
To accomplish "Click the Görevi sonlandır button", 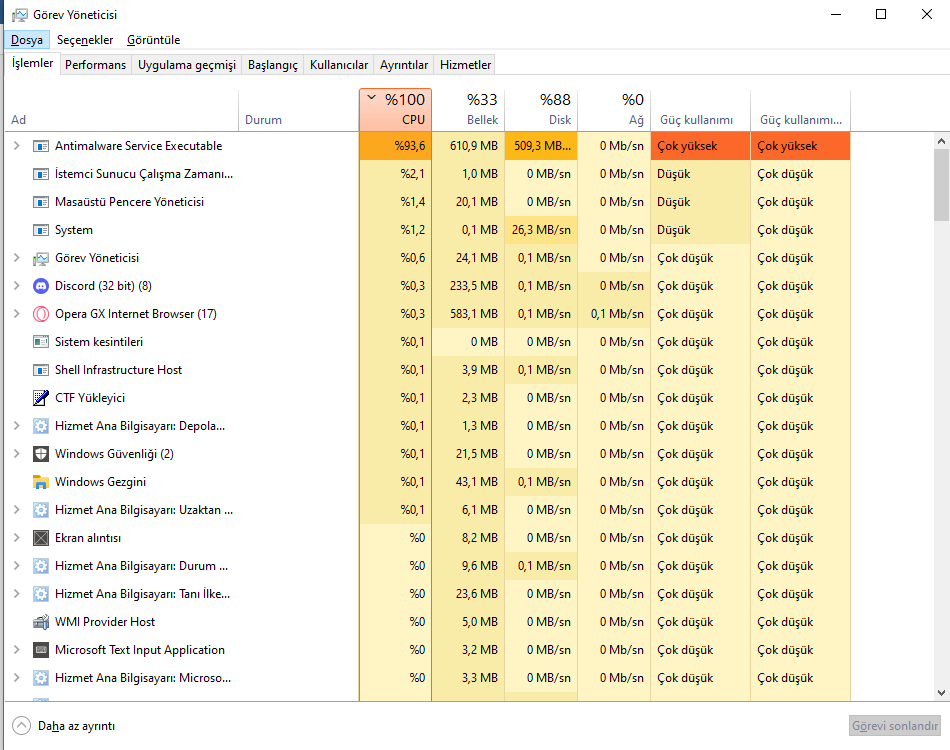I will pos(895,726).
